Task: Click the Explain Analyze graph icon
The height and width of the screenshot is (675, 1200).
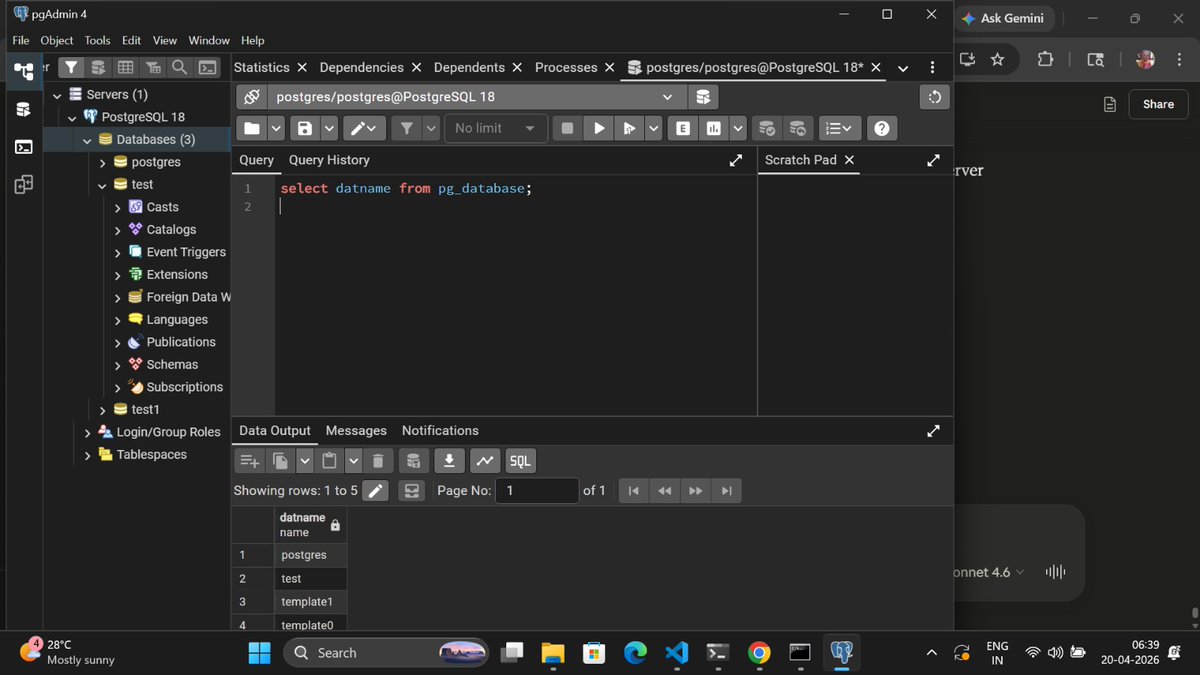Action: tap(712, 128)
